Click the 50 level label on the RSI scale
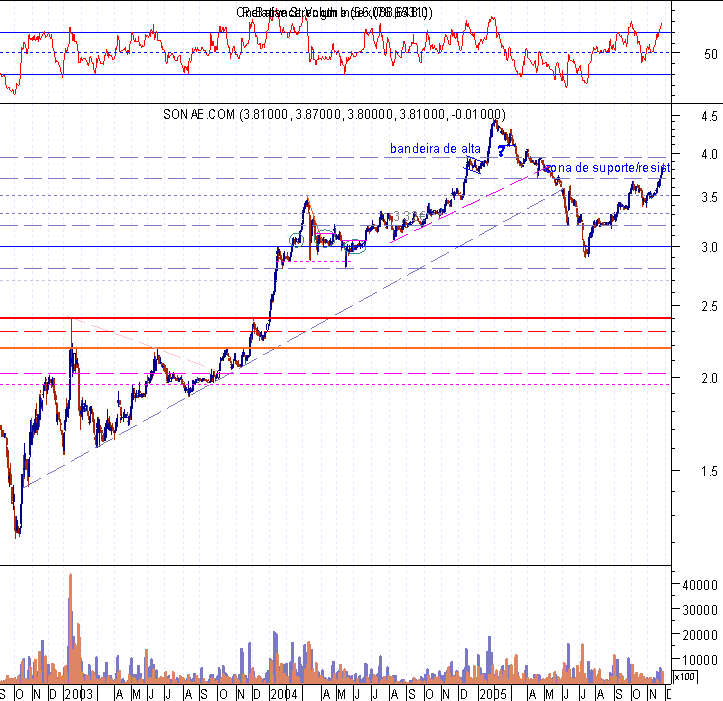Viewport: 723px width, 701px height. coord(711,54)
